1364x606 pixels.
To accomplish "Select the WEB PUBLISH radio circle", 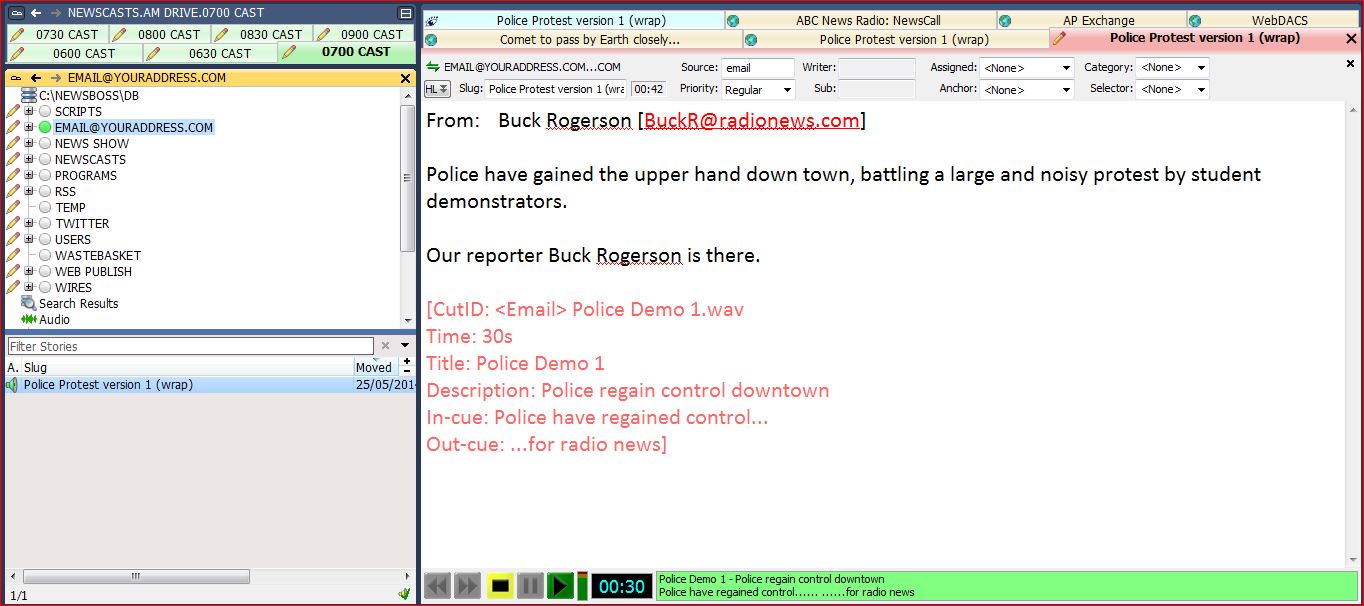I will pyautogui.click(x=45, y=271).
